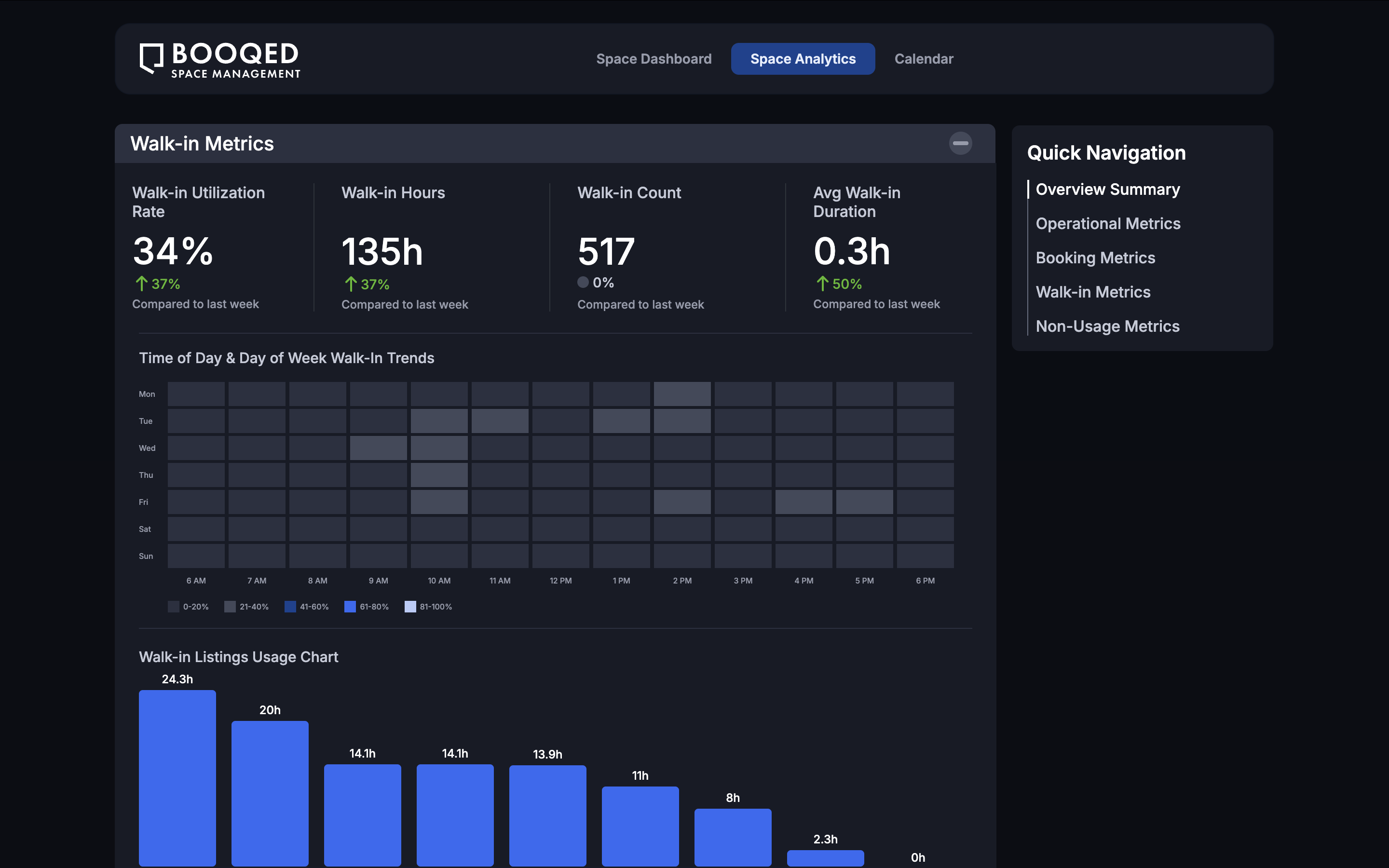This screenshot has height=868, width=1389.
Task: Click the upward arrow near 50% duration change
Action: (822, 284)
